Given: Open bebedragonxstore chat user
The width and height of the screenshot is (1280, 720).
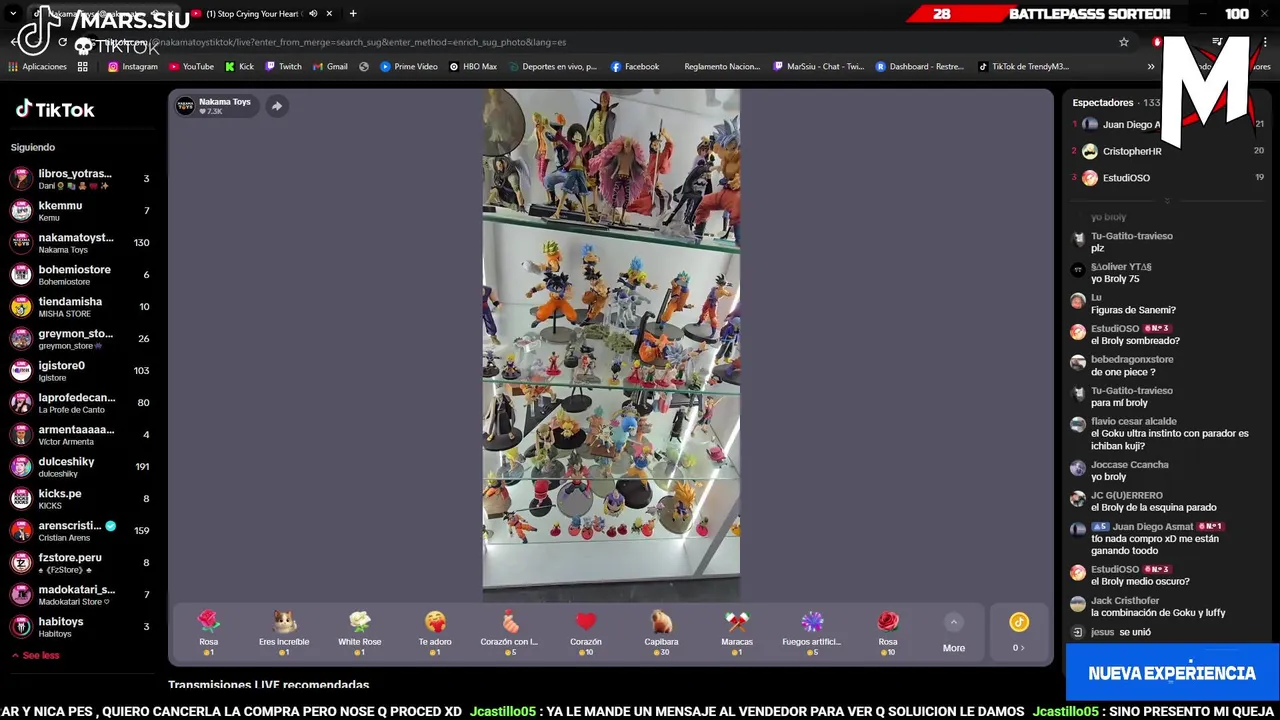Looking at the screenshot, I should click(x=1132, y=360).
